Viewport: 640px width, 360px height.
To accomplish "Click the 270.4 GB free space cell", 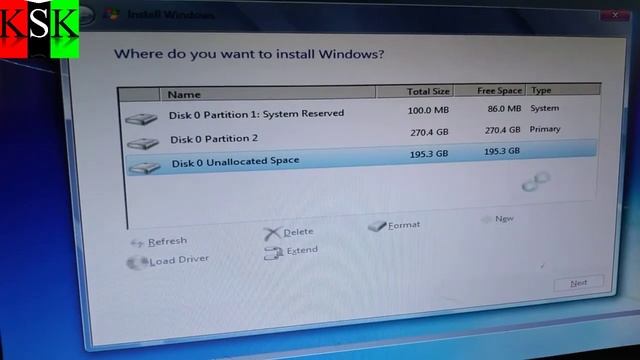I will 502,130.
